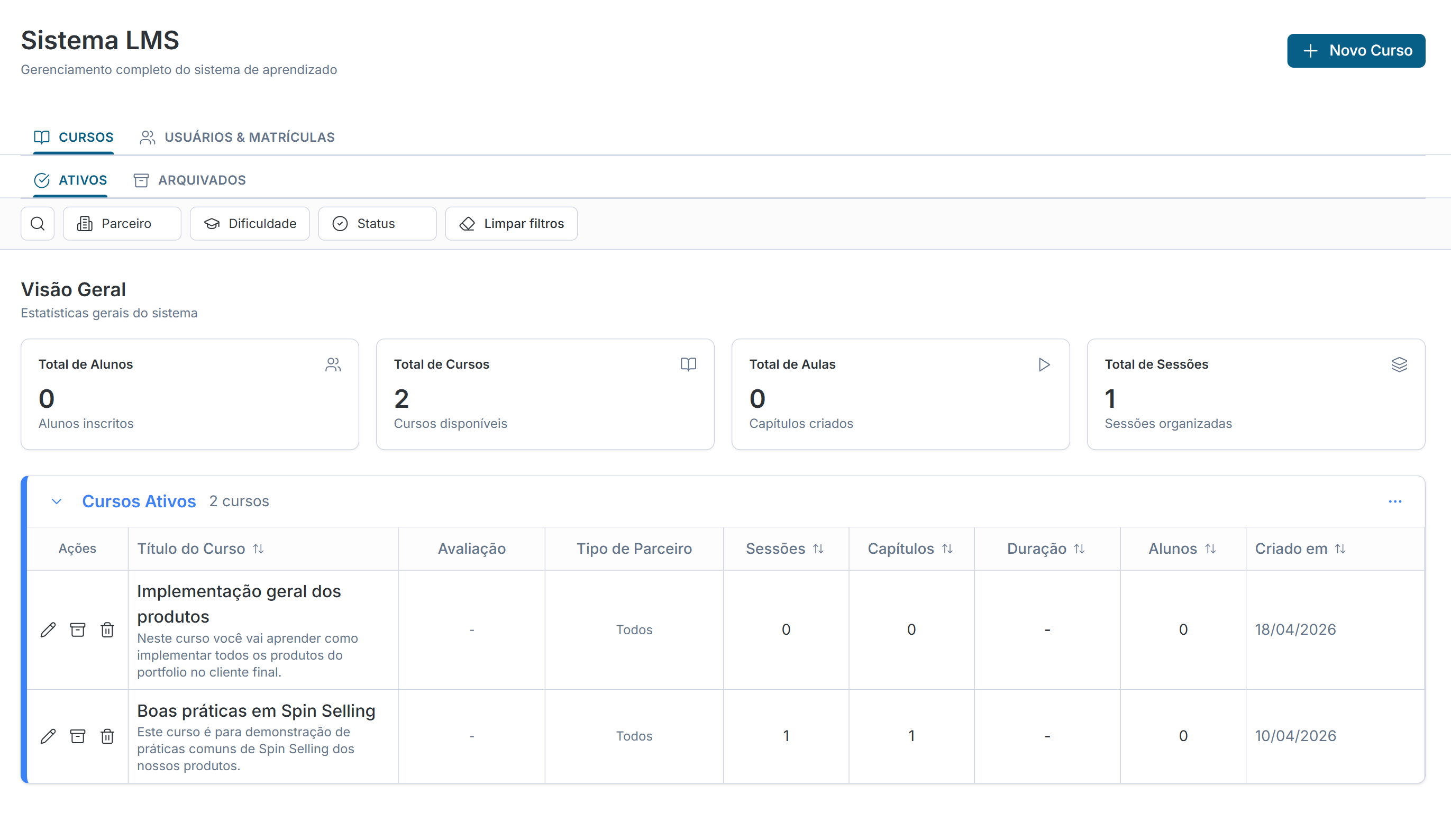1451x840 pixels.
Task: Click the '2 cursos' count label
Action: (x=239, y=501)
